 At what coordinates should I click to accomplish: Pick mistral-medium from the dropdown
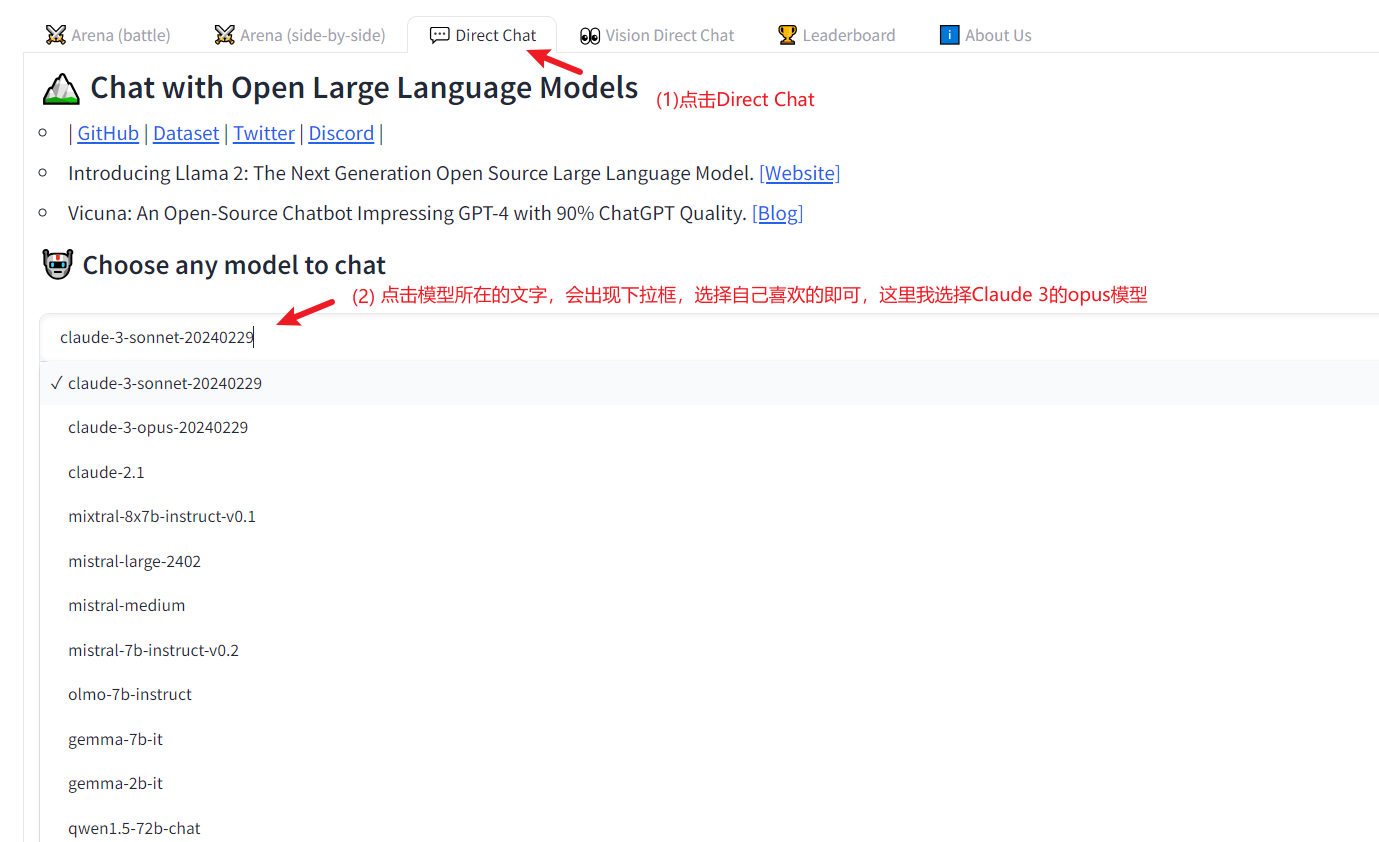pos(709,605)
